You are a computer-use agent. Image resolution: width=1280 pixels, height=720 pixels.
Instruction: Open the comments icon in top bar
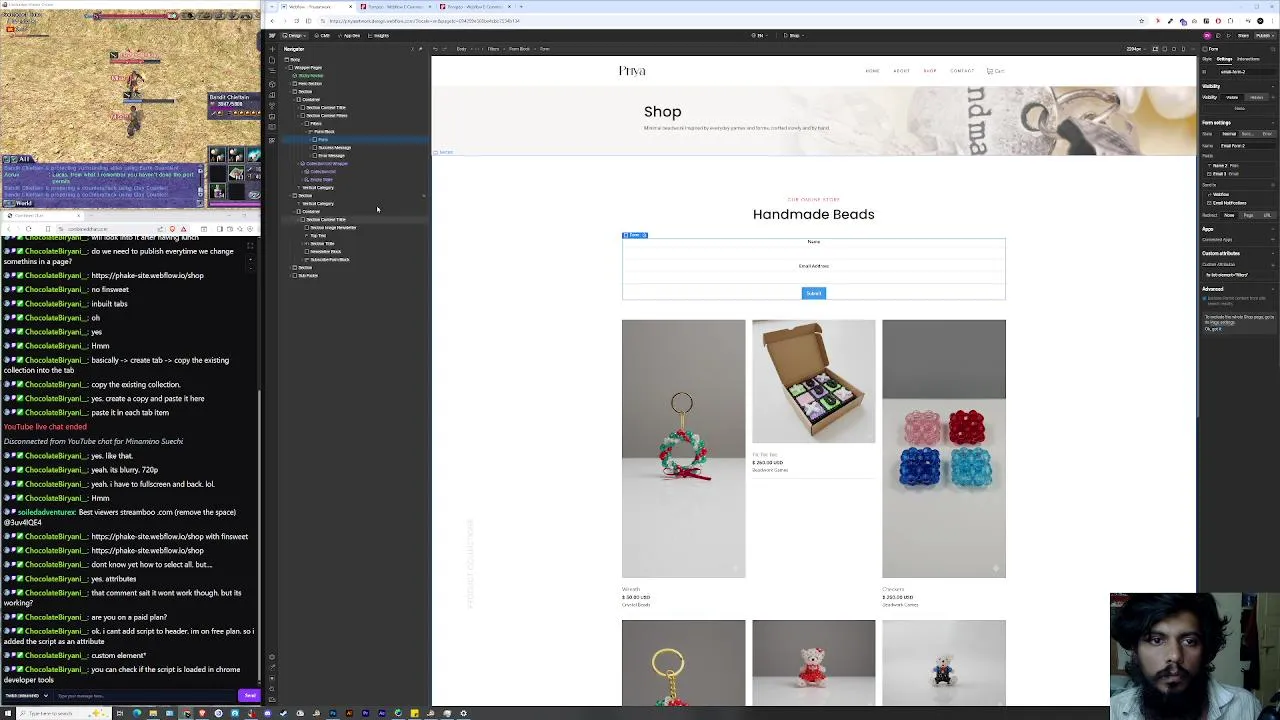coord(1218,35)
